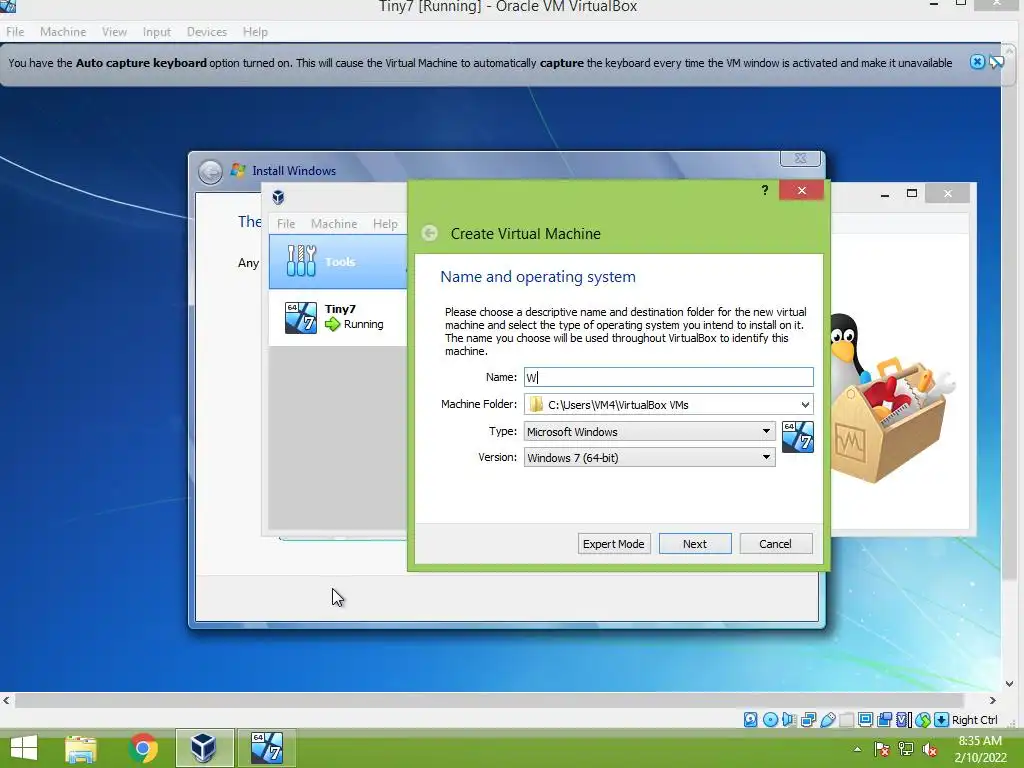Click the recording status indicator icon
This screenshot has height=768, width=1024.
pos(884,720)
